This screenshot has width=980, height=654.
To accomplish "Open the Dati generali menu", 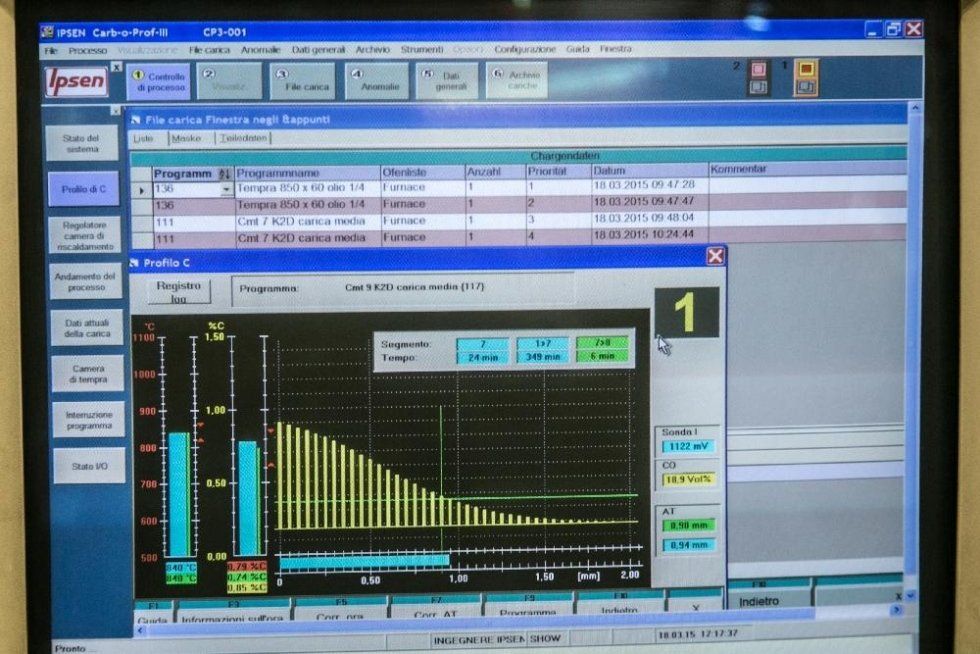I will coord(318,50).
